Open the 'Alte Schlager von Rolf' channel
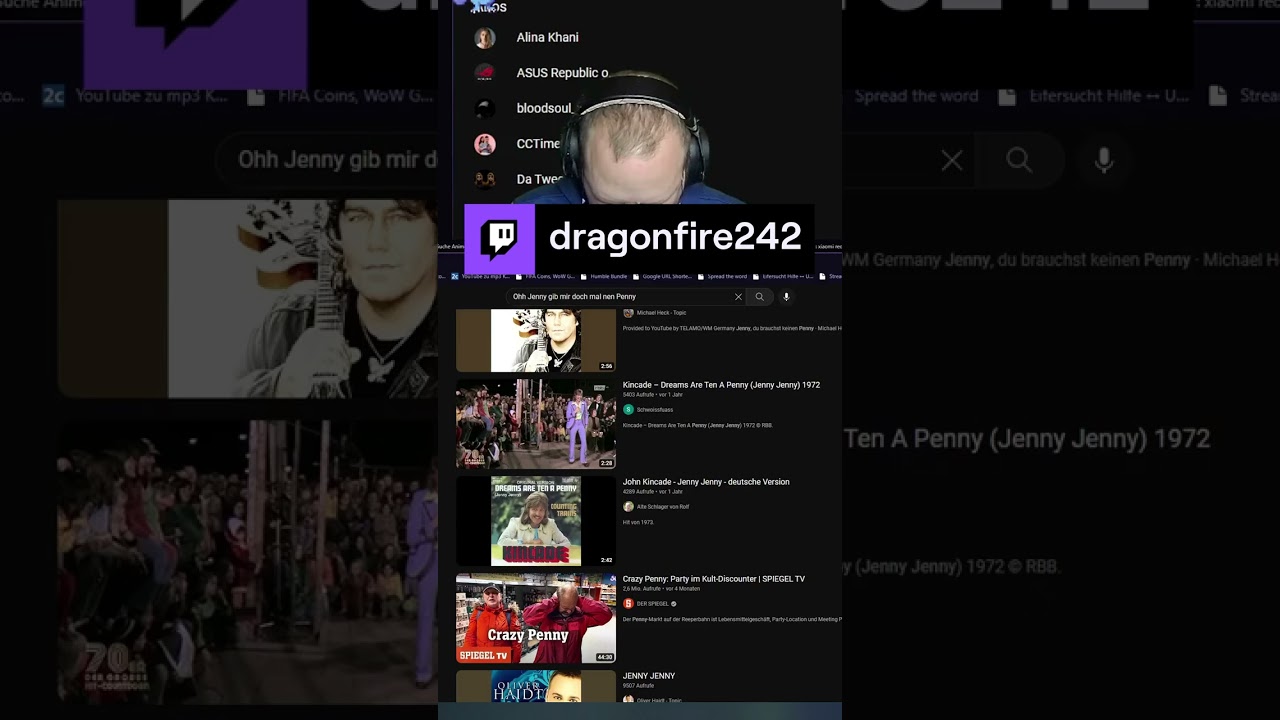 pyautogui.click(x=663, y=507)
